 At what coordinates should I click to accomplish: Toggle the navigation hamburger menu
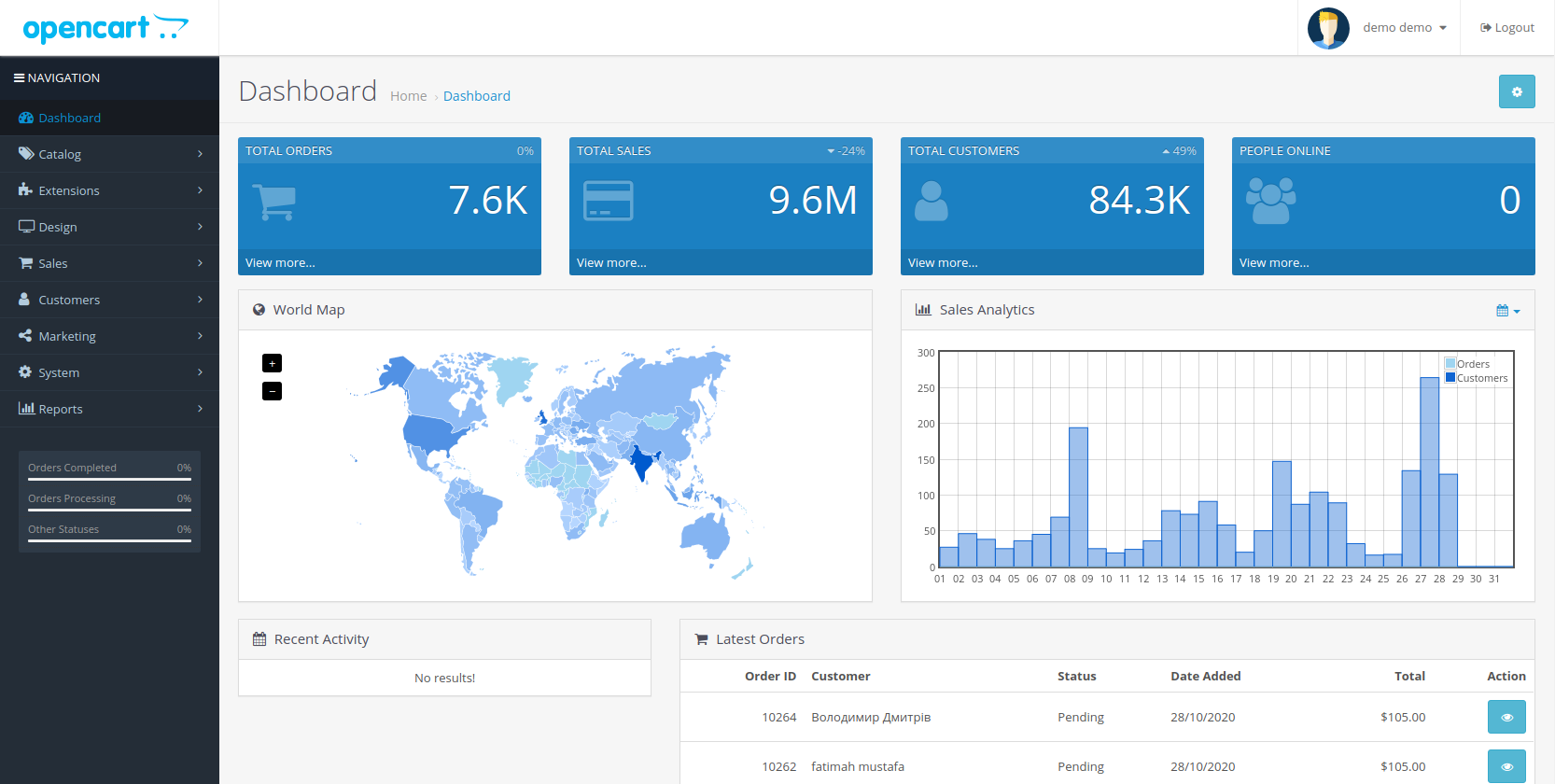19,78
